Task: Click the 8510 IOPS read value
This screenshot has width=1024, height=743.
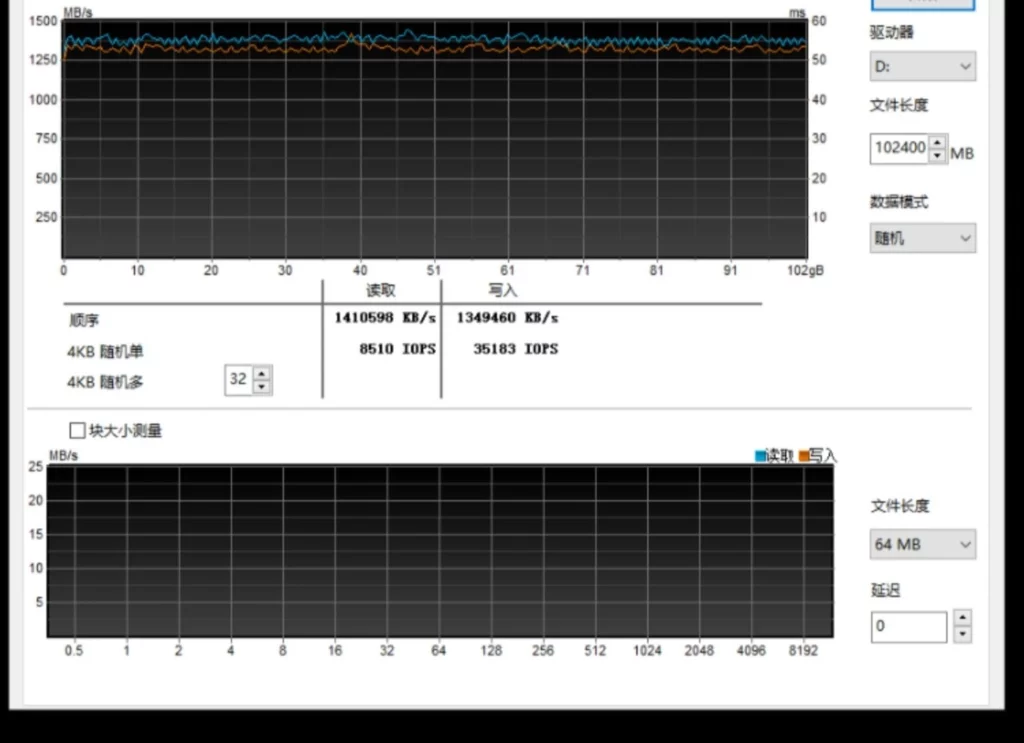Action: point(397,349)
